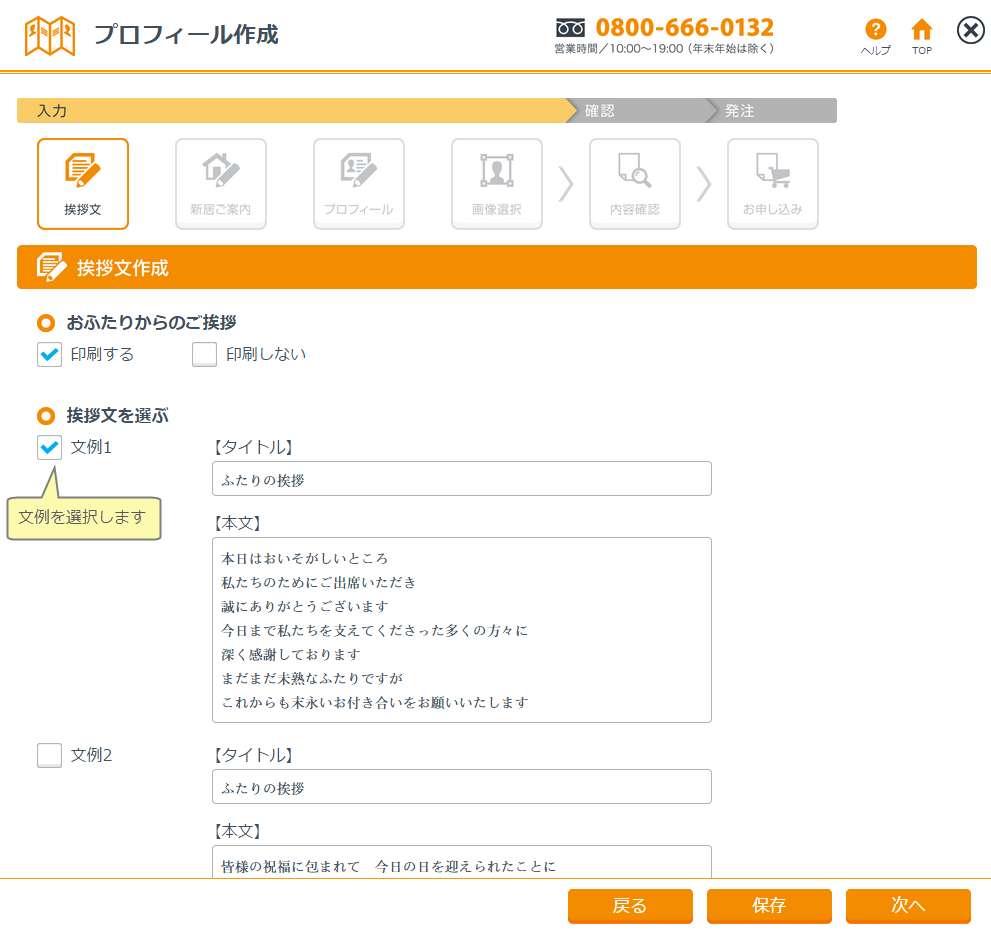Check the 印刷する checkbox
The width and height of the screenshot is (991, 939).
coord(50,355)
